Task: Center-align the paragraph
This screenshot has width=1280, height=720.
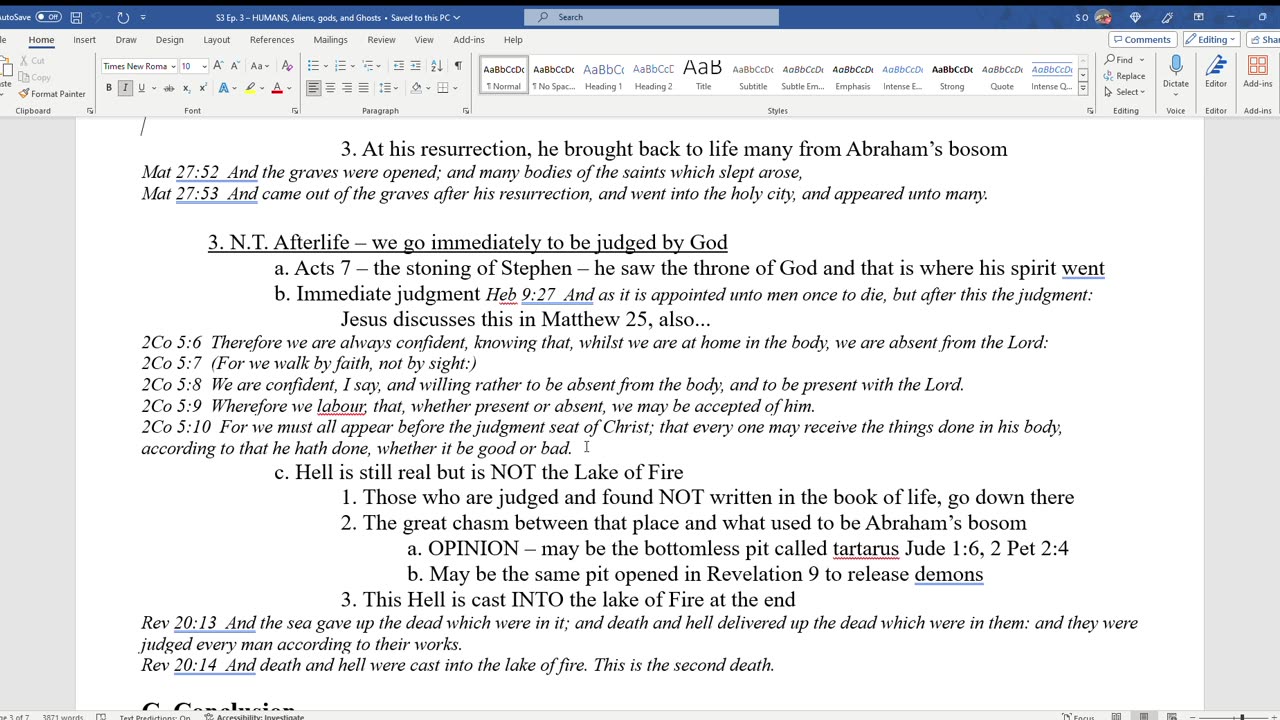Action: [330, 88]
